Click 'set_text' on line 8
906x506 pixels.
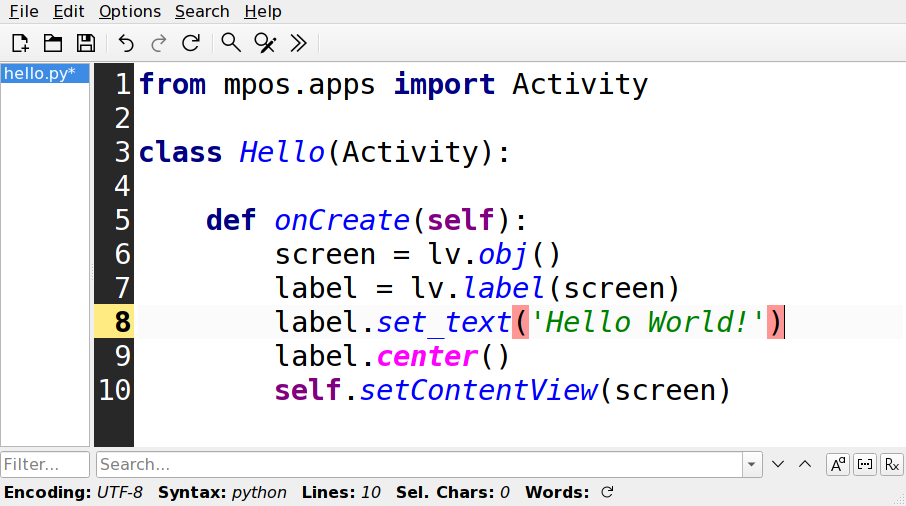(x=444, y=322)
